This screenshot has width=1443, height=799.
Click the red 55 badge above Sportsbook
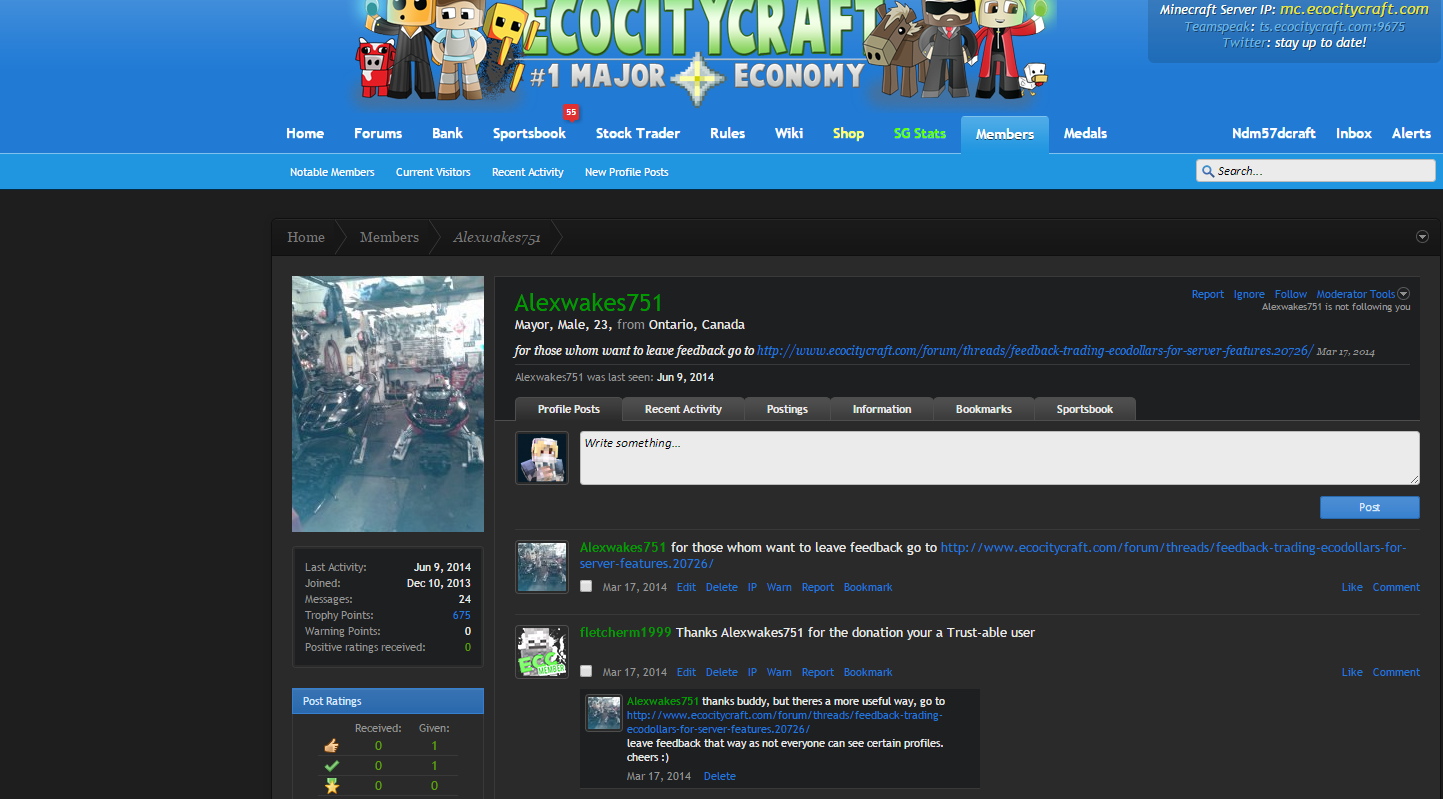click(571, 112)
